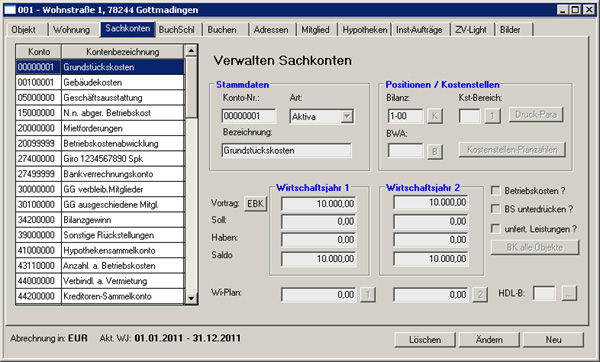Image resolution: width=600 pixels, height=362 pixels.
Task: Select account Giro 1234567890 Spk
Action: point(100,159)
